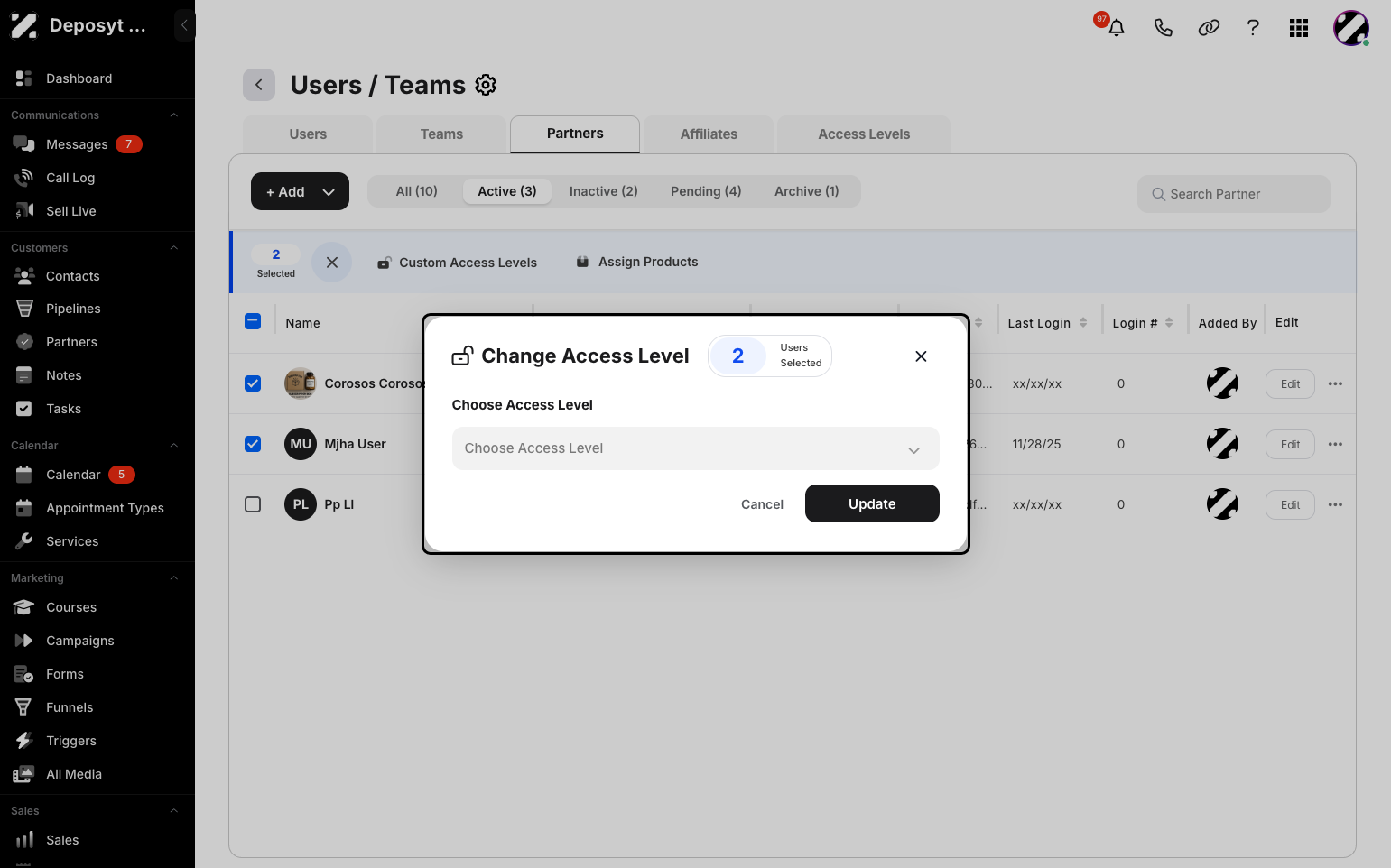Viewport: 1391px width, 868px height.
Task: Uncheck the Corosos Coroso row checkbox
Action: (253, 383)
